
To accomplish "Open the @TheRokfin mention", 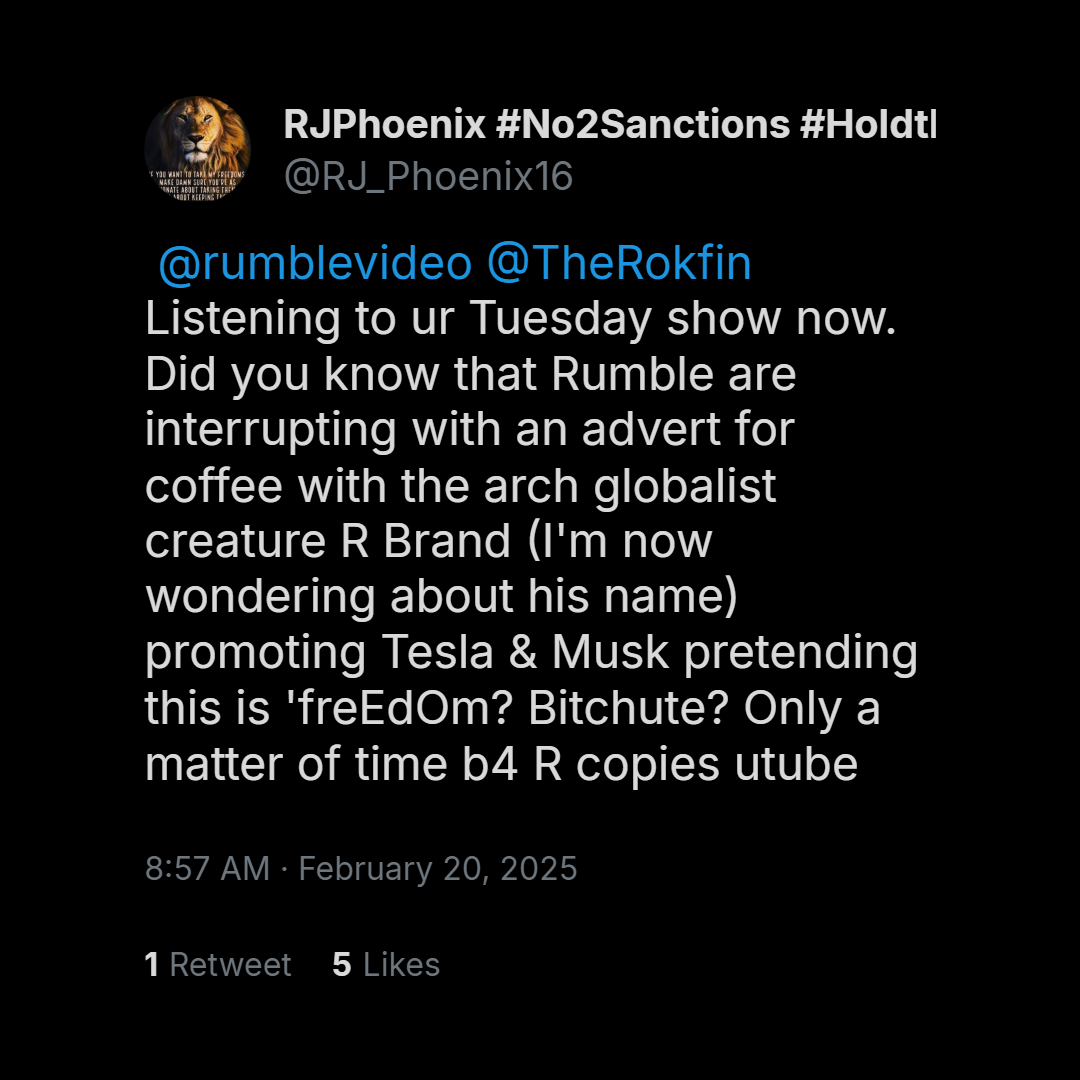I will [x=619, y=263].
